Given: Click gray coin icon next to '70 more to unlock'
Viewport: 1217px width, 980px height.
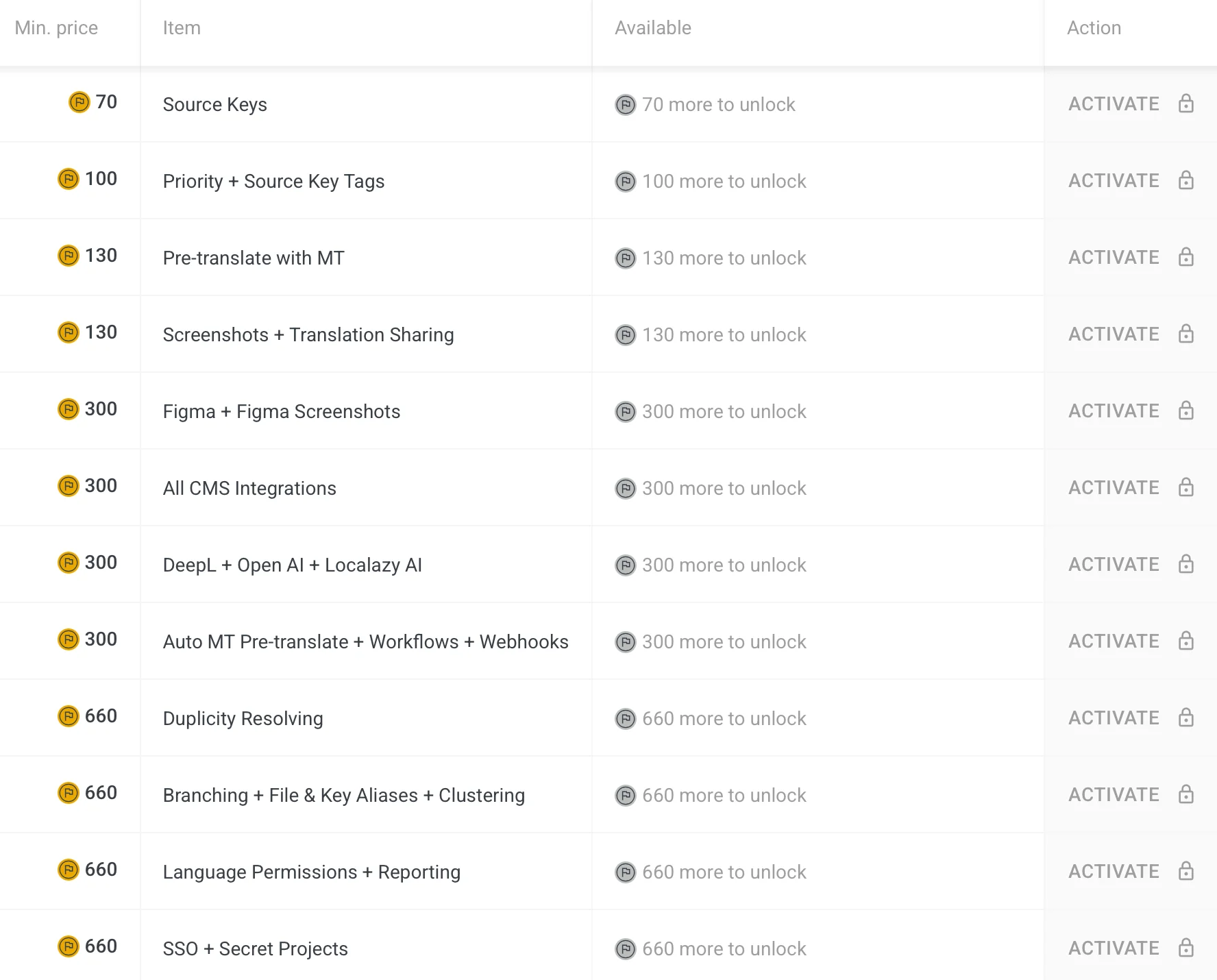Looking at the screenshot, I should click(x=625, y=105).
